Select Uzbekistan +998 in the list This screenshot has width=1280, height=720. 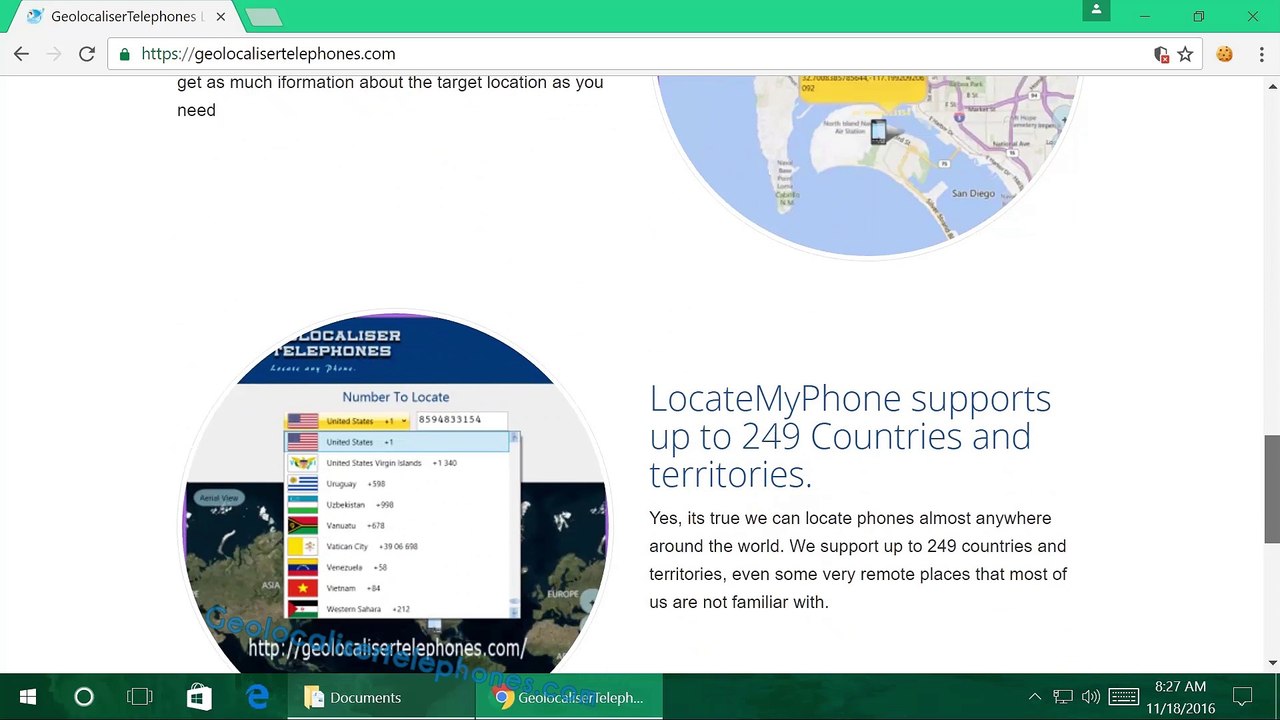coord(398,505)
